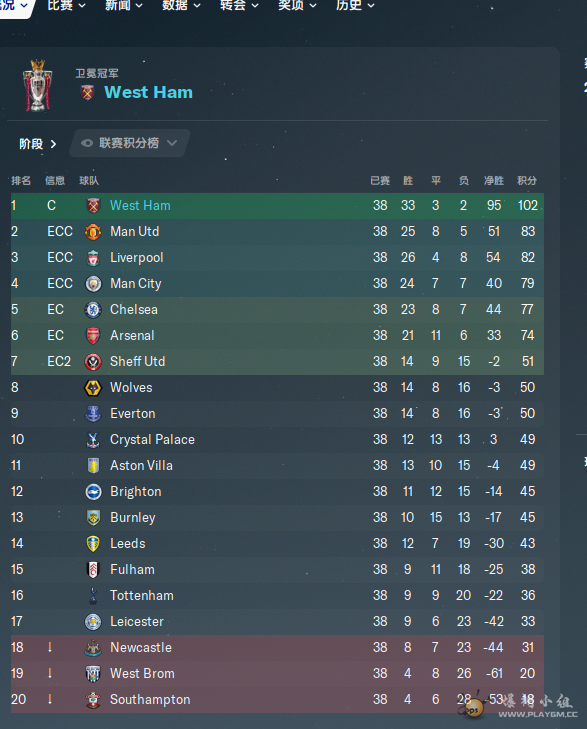
Task: Select the Newcastle relegation row
Action: [277, 648]
